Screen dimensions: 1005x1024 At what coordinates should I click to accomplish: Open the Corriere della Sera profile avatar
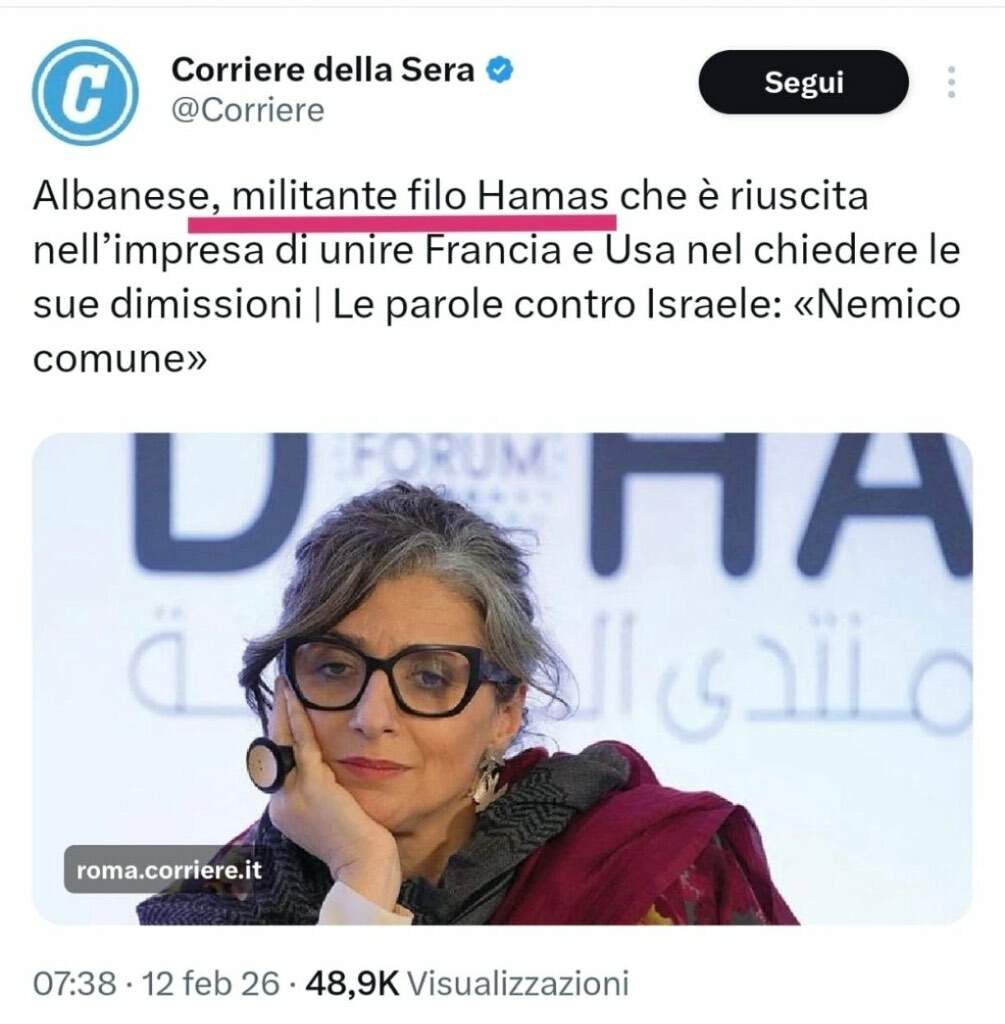click(85, 92)
